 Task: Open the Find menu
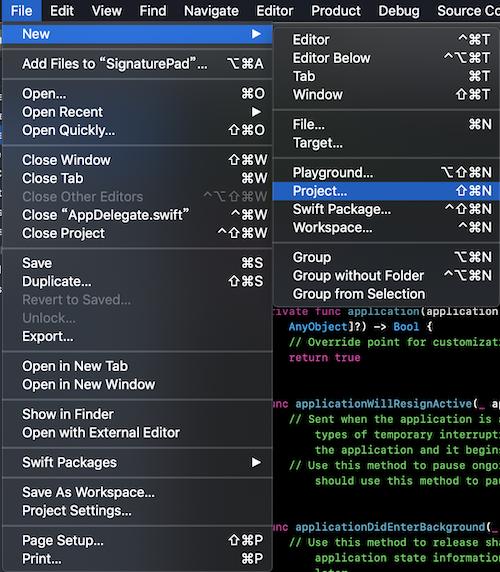pyautogui.click(x=153, y=11)
